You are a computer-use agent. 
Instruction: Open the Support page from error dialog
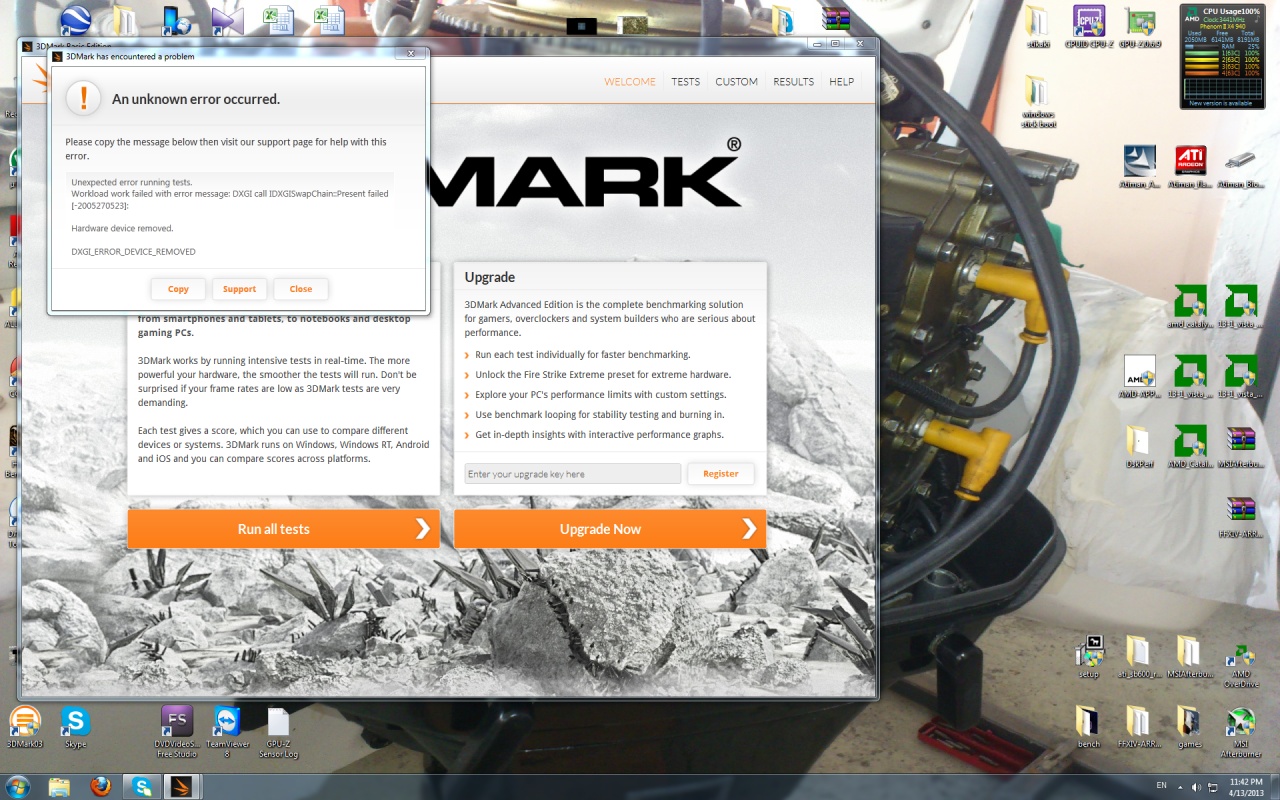coord(239,289)
